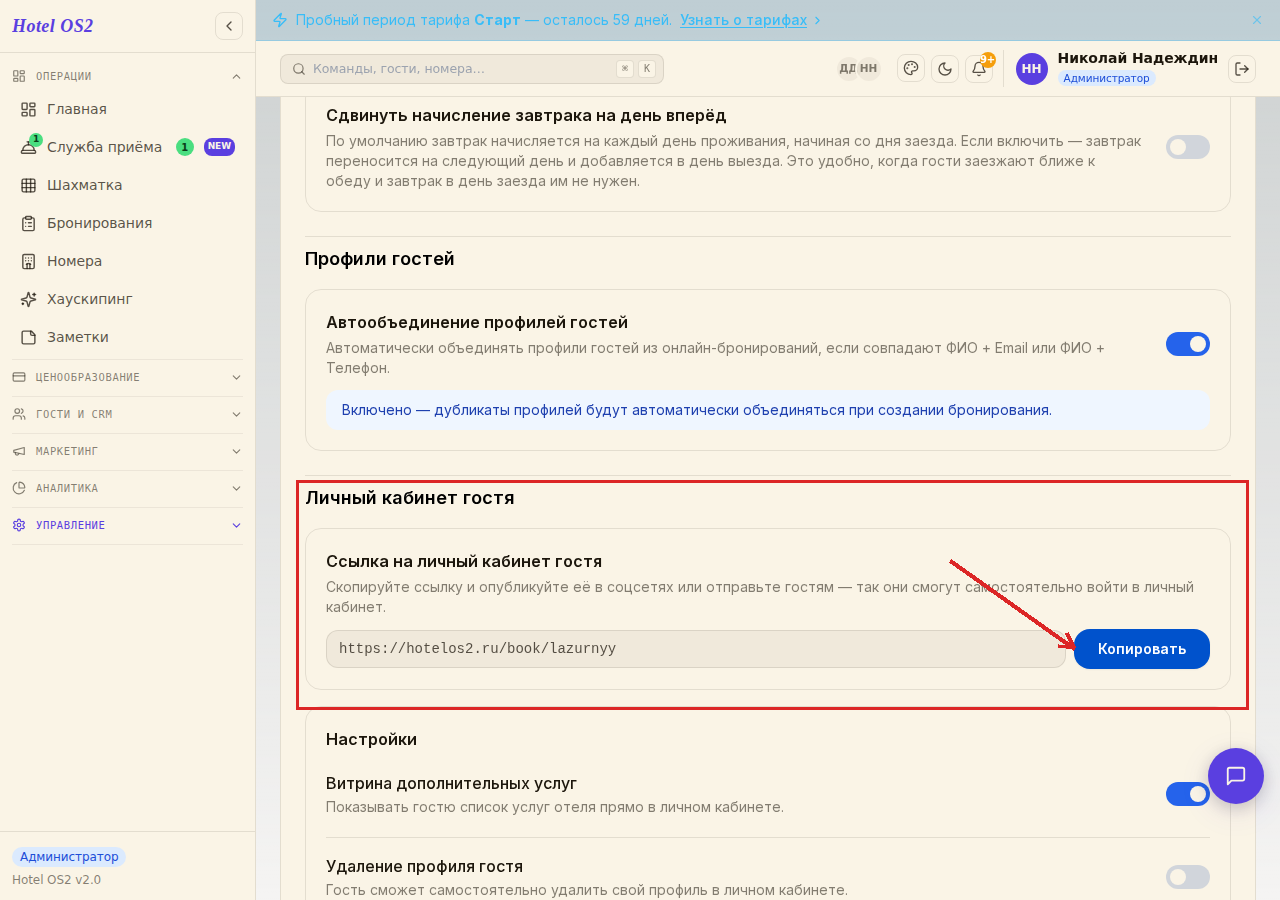
Task: Click the lightning icon in trial banner
Action: click(x=280, y=20)
